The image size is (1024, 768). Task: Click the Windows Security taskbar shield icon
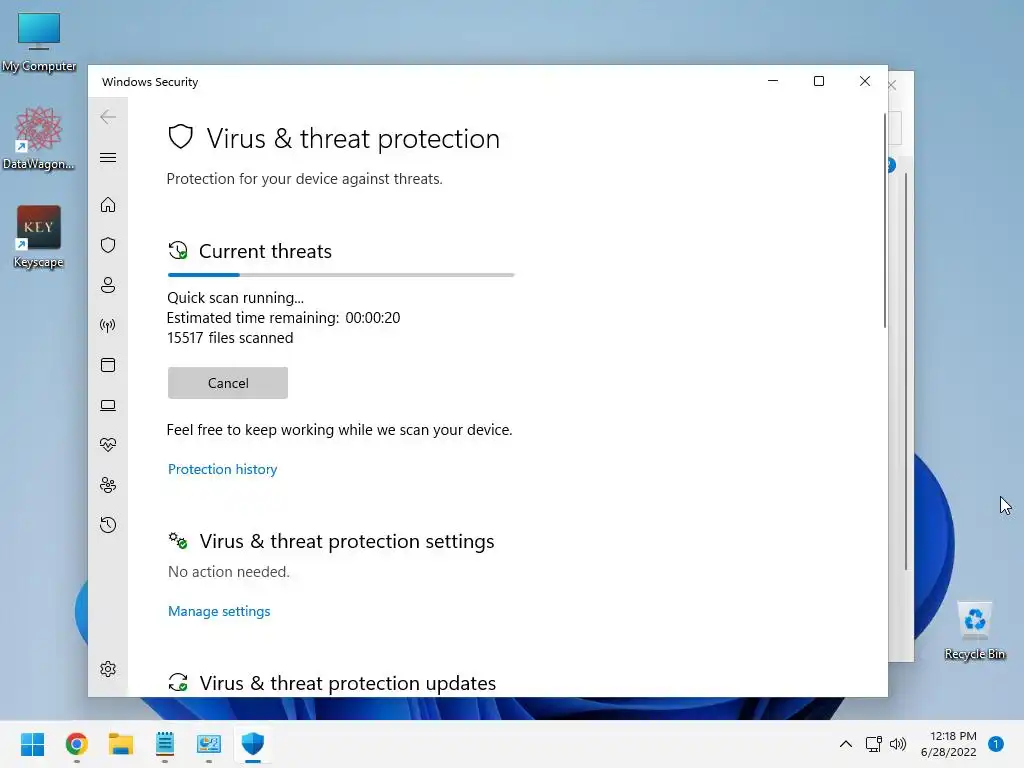point(253,744)
